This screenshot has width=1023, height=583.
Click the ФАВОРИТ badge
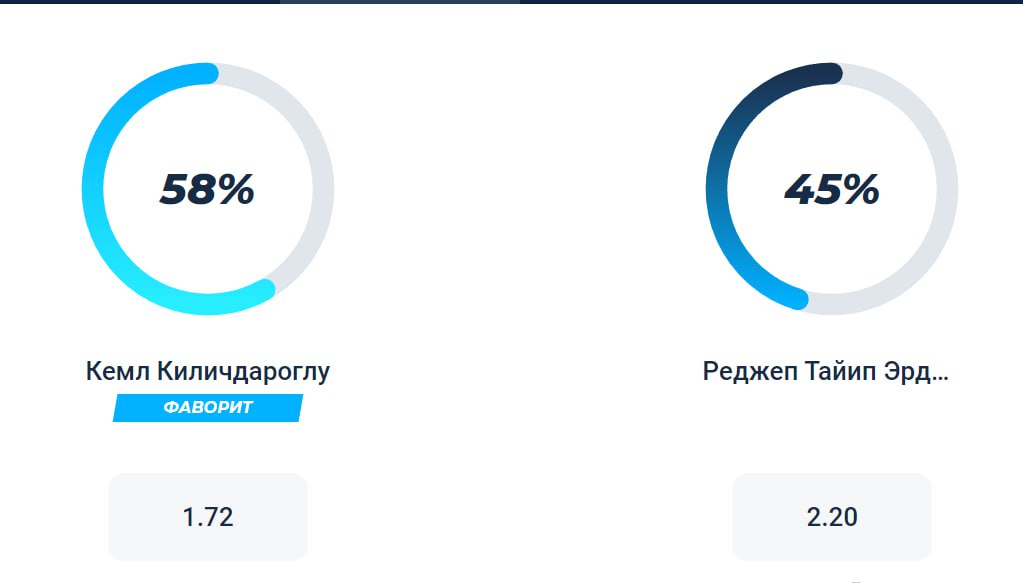point(208,407)
